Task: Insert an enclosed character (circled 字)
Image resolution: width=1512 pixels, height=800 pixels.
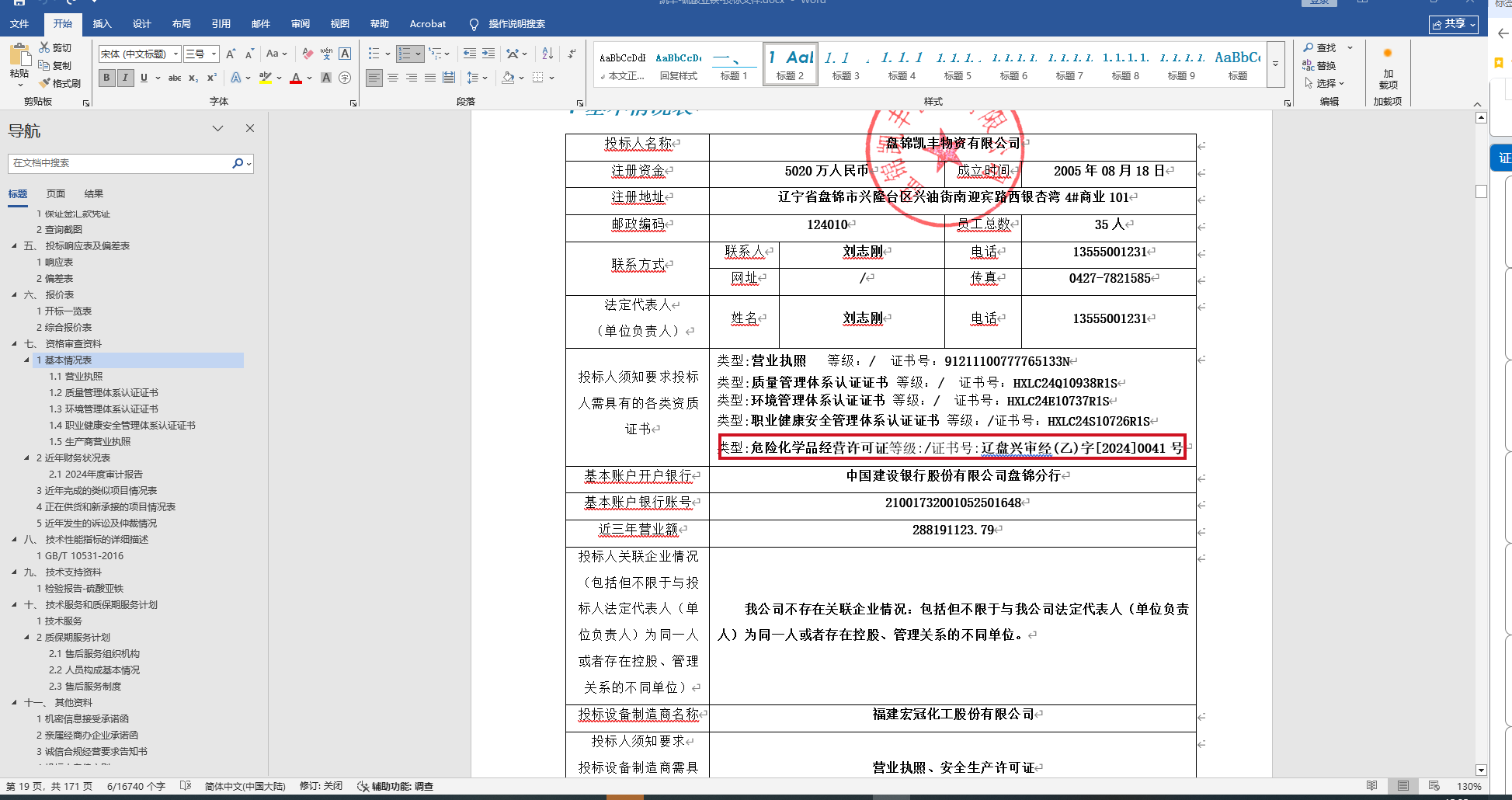Action: (345, 78)
